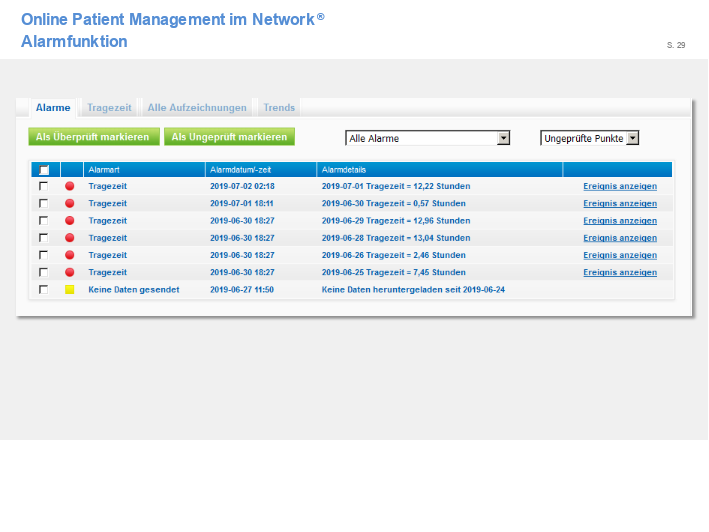Click red icon in 2,46 Stunden row

pos(70,255)
